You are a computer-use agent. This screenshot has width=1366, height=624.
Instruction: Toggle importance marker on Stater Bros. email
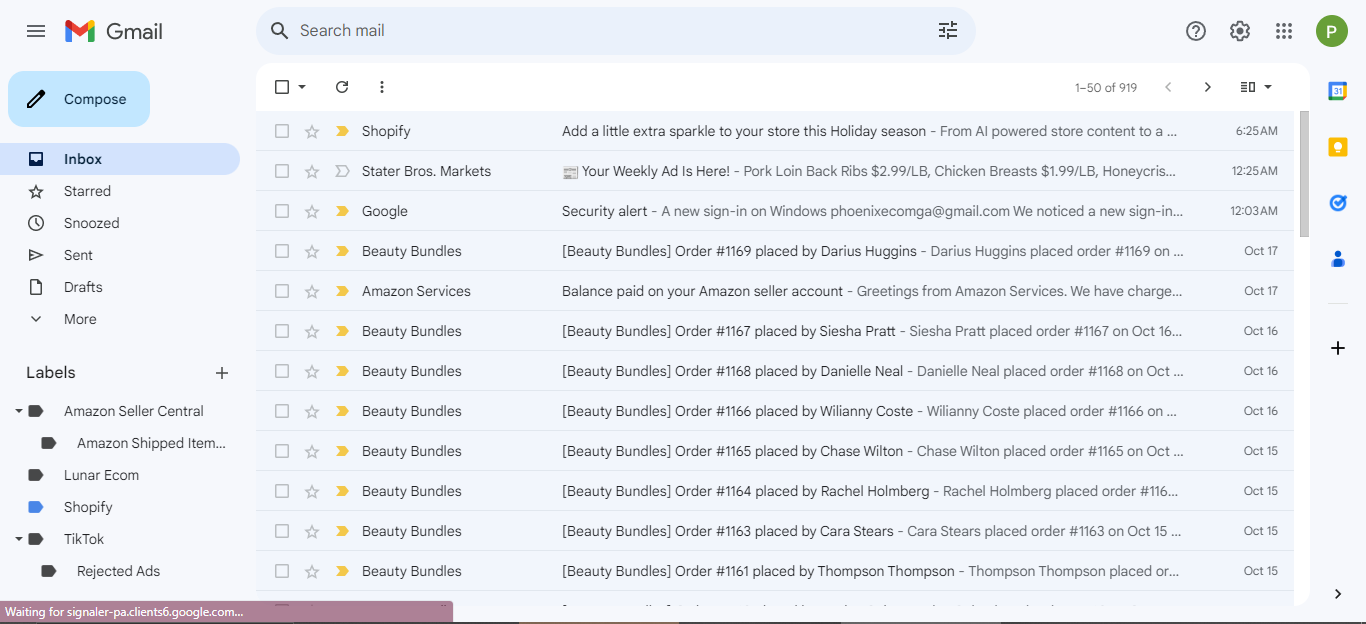[x=342, y=171]
